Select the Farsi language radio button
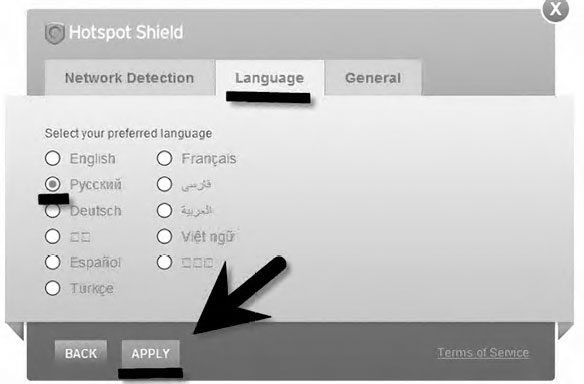The width and height of the screenshot is (584, 384). pyautogui.click(x=164, y=184)
